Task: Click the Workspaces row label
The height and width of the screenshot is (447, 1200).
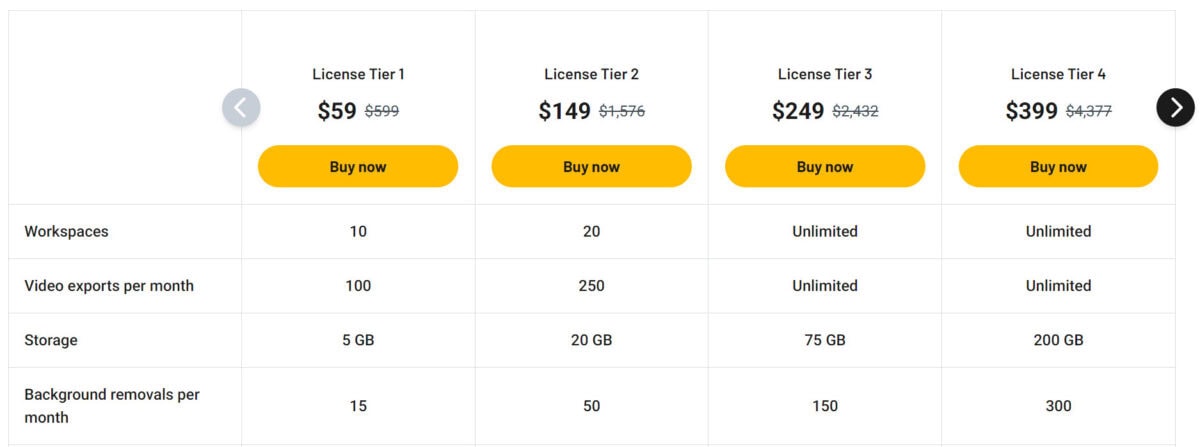Action: [x=66, y=231]
